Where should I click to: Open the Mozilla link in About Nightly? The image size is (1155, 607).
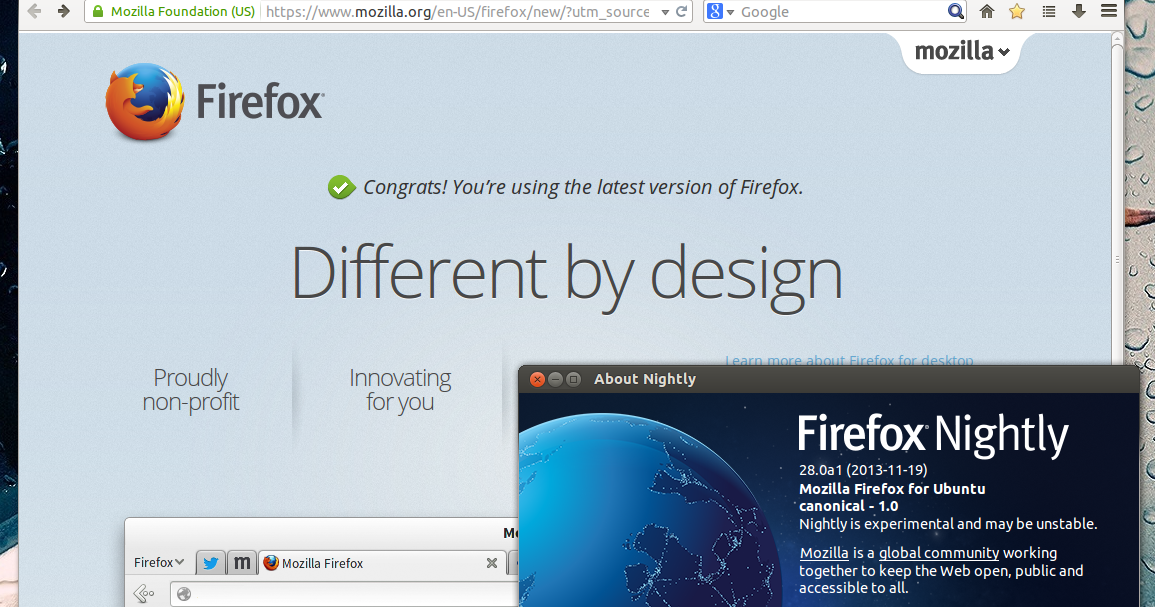point(824,553)
